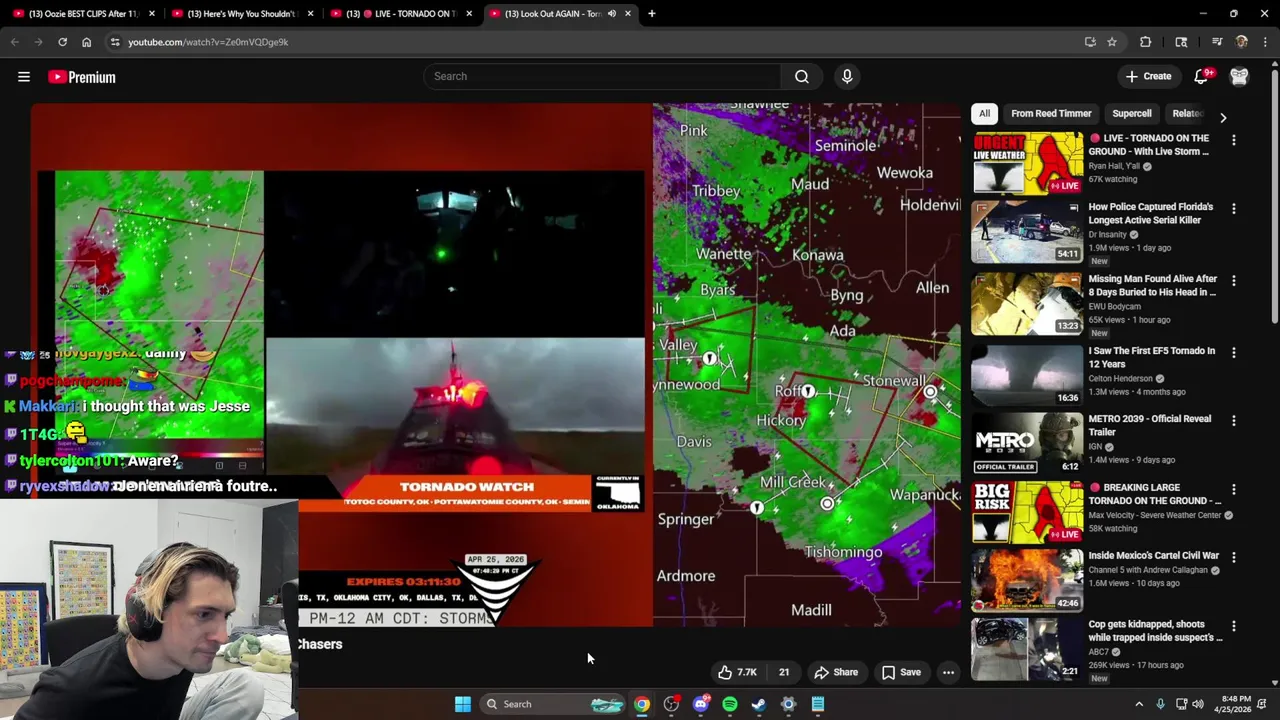The width and height of the screenshot is (1280, 720).
Task: Open METRO 2039 trailer thumbnail
Action: (1027, 442)
